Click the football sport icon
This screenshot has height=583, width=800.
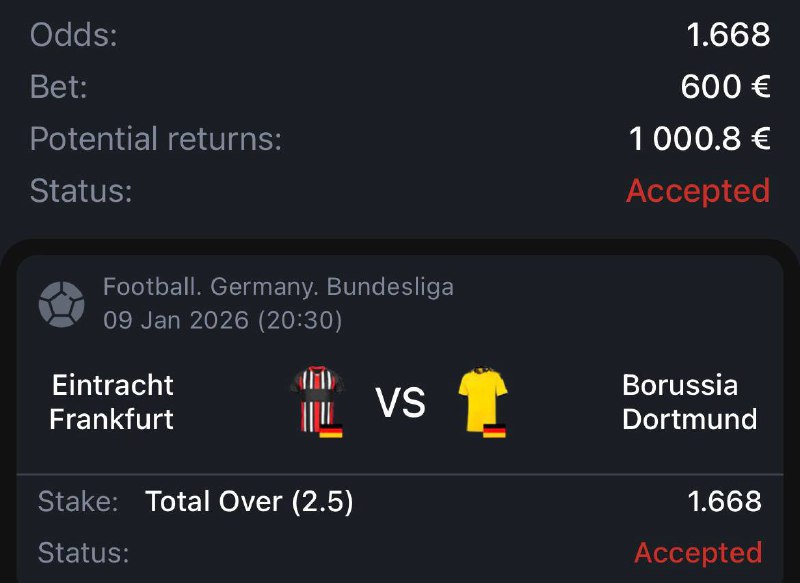61,304
